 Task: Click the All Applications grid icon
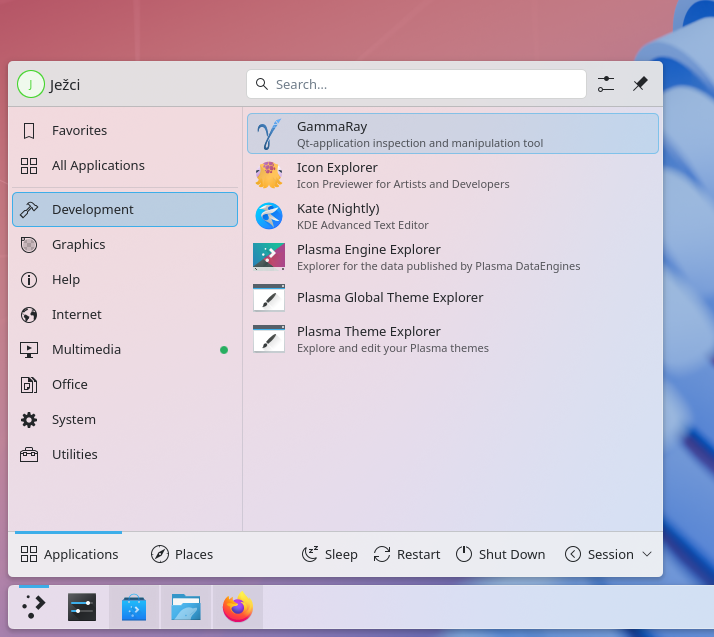[29, 166]
